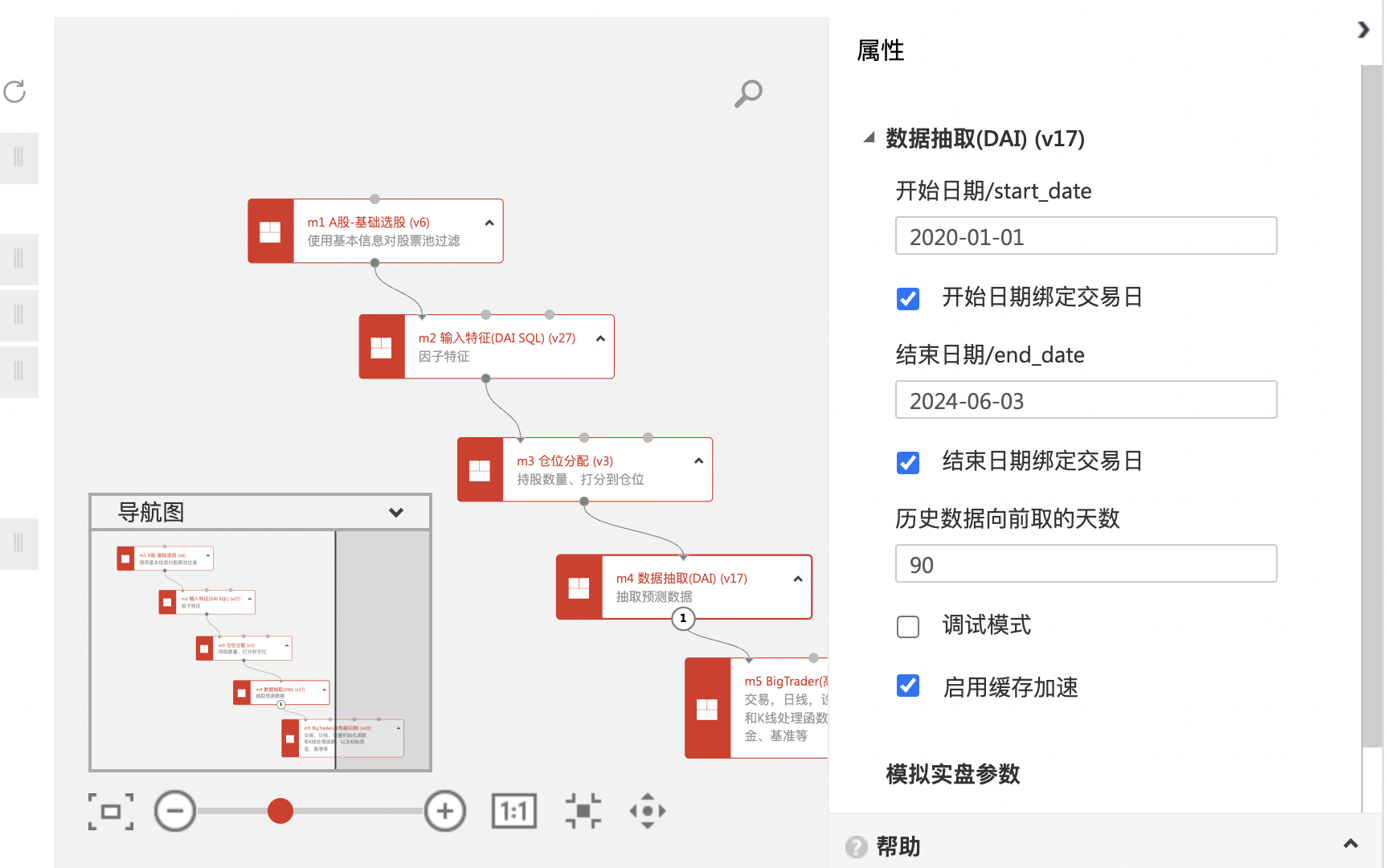The width and height of the screenshot is (1387, 868).
Task: Expand the 帮助 help panel
Action: 1350,844
